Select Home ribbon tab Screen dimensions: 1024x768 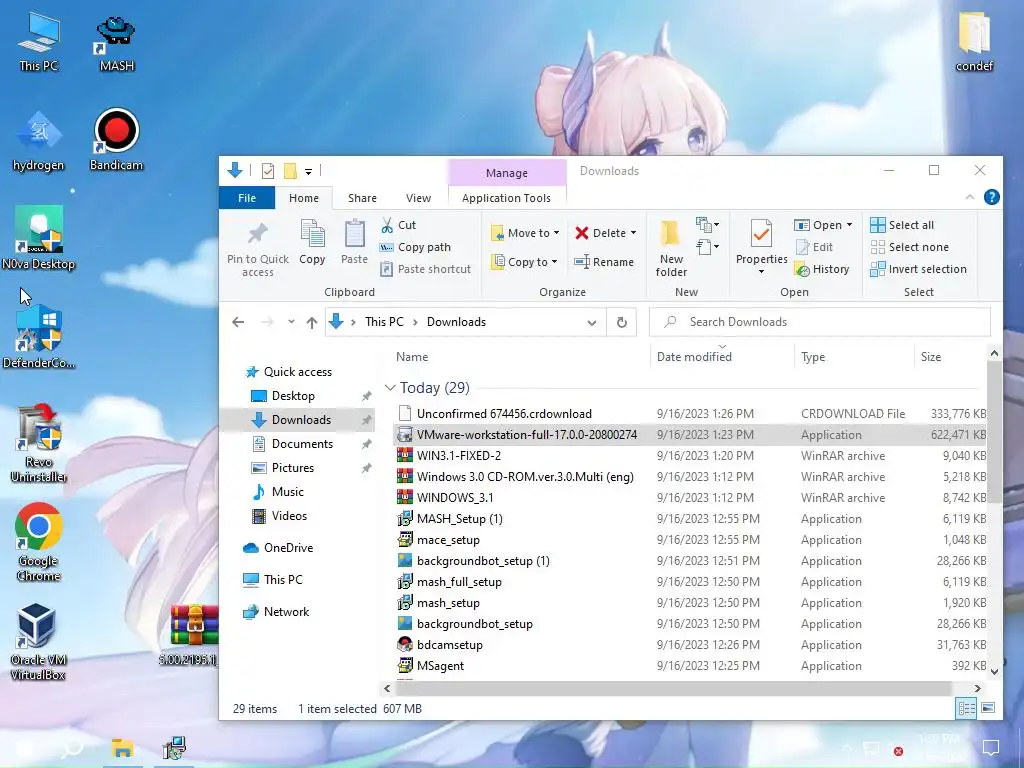[x=304, y=198]
